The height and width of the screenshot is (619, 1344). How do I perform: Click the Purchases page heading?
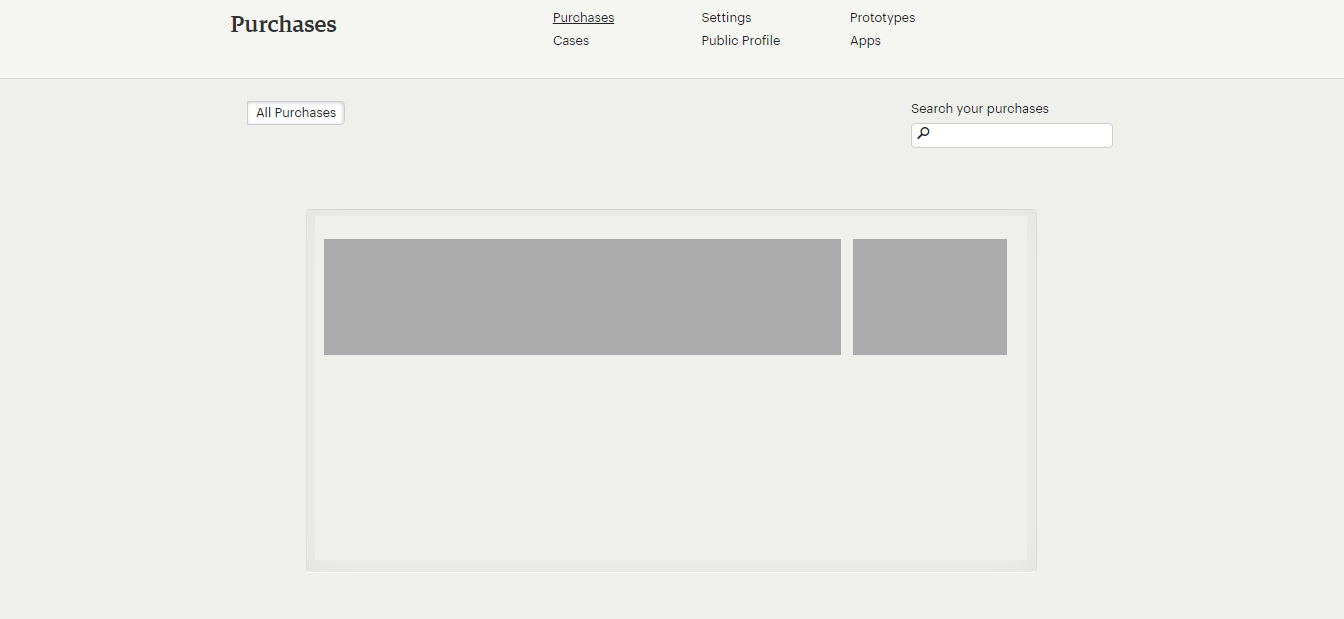[x=283, y=25]
